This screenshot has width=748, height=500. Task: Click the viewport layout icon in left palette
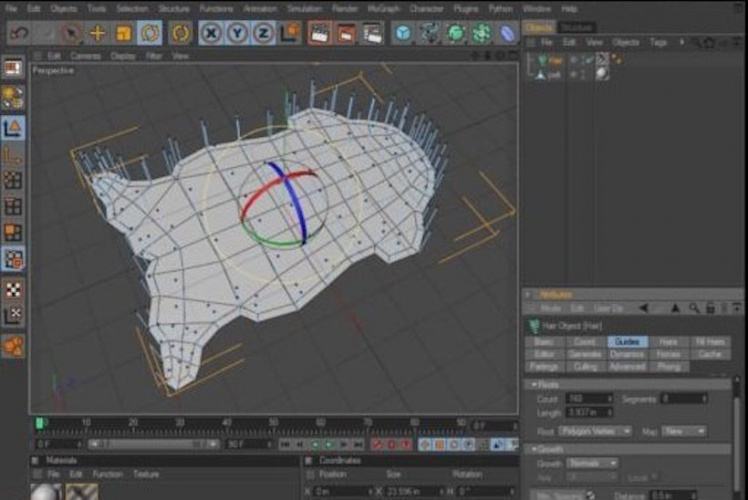[x=13, y=68]
